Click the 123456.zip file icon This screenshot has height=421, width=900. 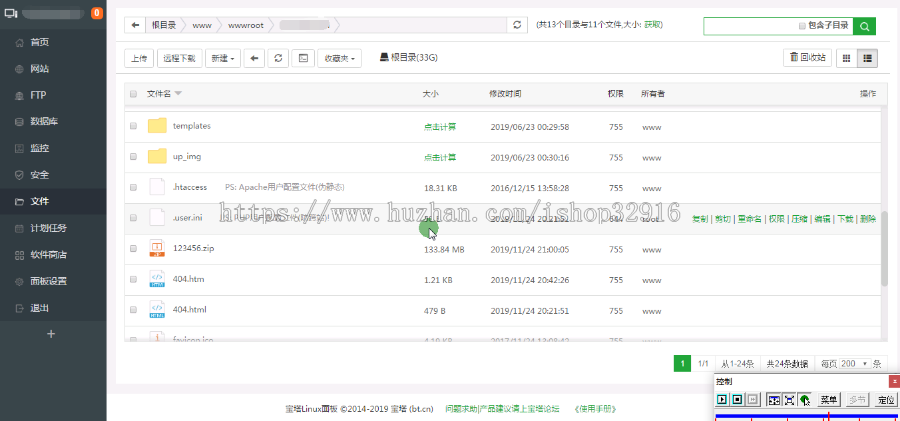coord(157,249)
